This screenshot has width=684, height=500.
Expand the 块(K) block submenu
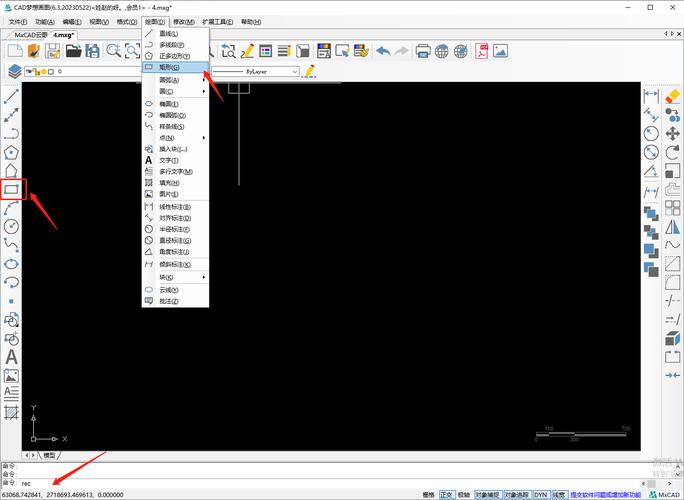(176, 276)
